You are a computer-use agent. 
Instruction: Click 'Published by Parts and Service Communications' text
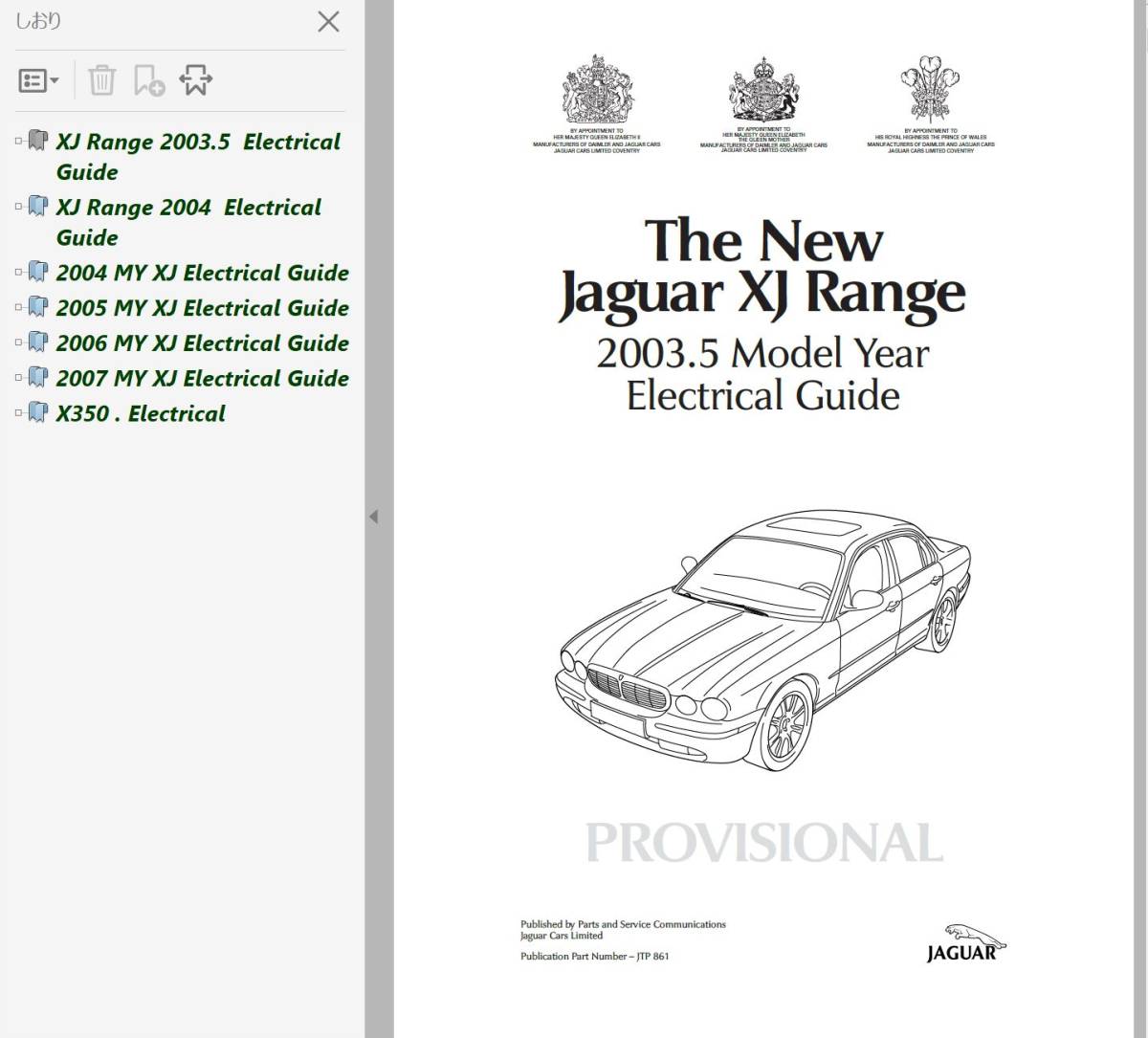click(x=623, y=924)
